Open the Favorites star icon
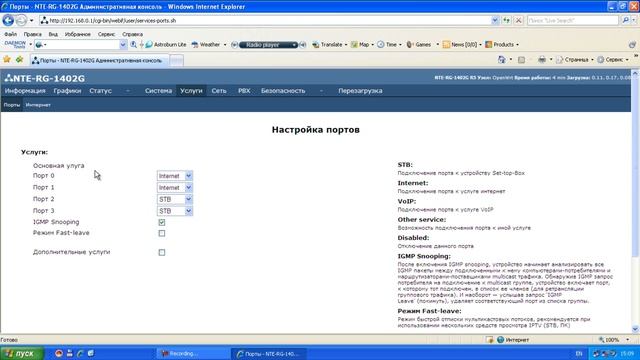 click(x=7, y=60)
